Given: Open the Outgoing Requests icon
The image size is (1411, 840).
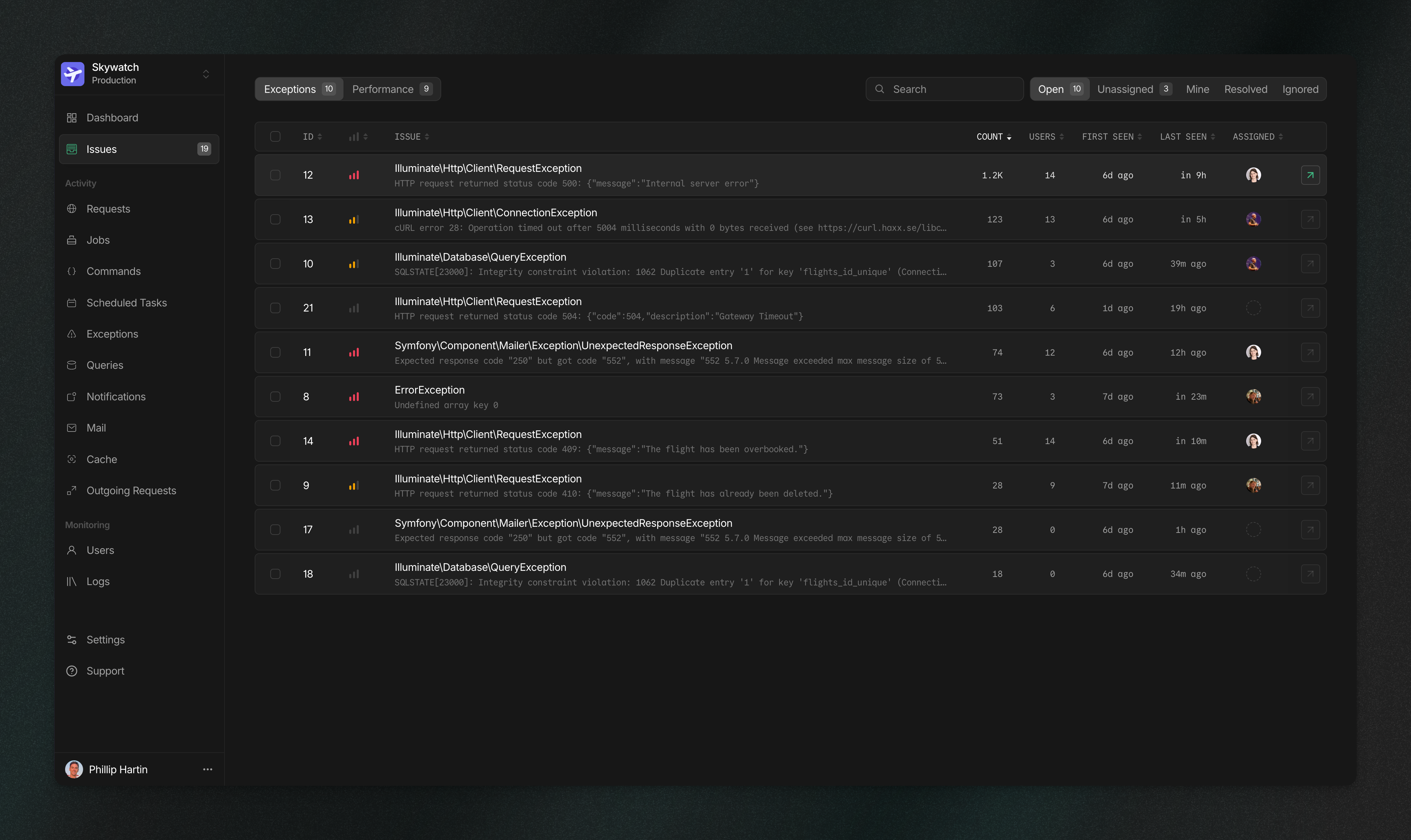Looking at the screenshot, I should (71, 491).
